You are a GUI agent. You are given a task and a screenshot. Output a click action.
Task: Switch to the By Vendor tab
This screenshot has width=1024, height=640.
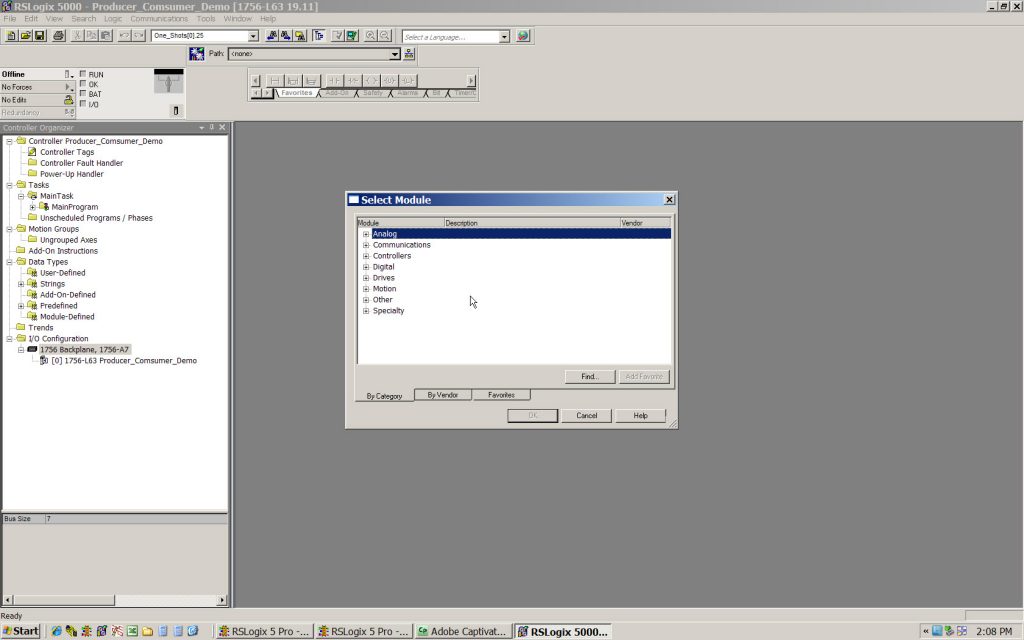pyautogui.click(x=443, y=395)
